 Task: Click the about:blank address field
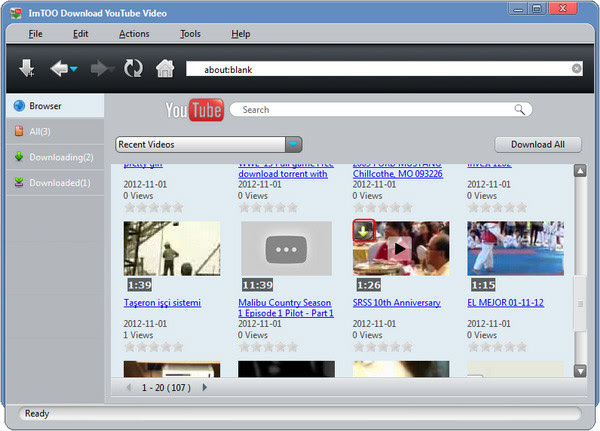(384, 69)
